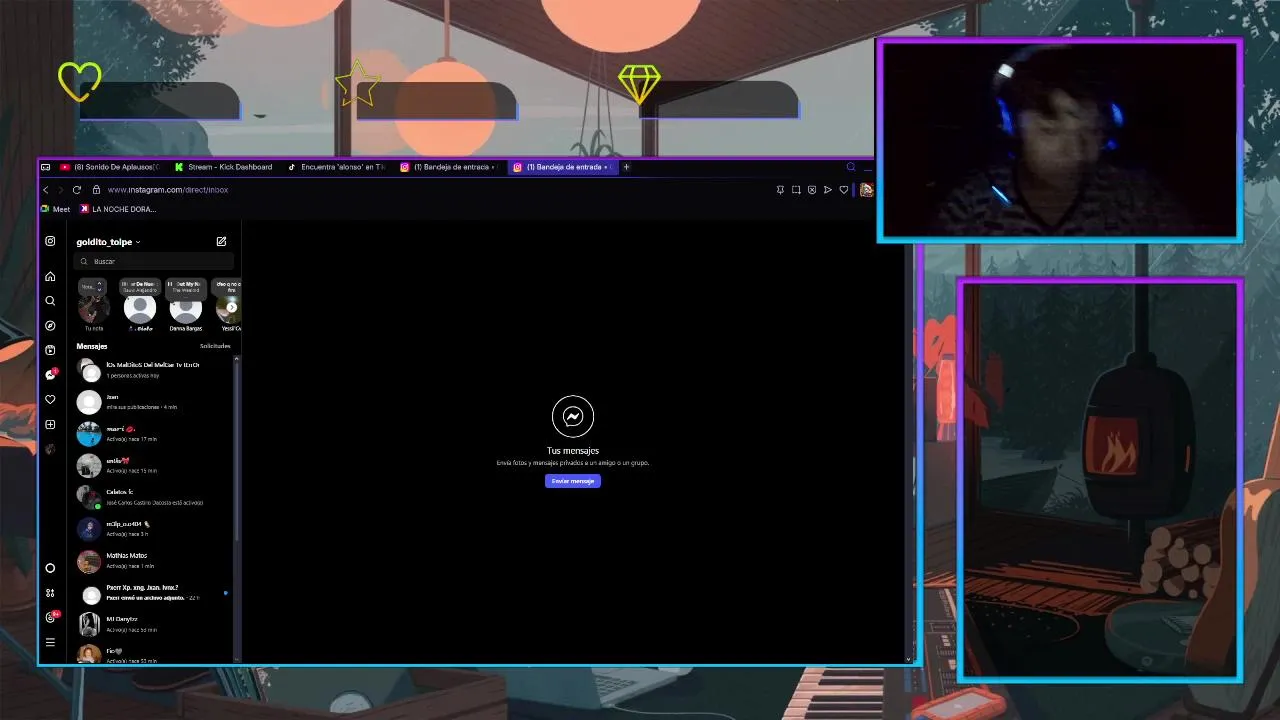The height and width of the screenshot is (720, 1280).
Task: Click Enviar mensaje button
Action: [573, 481]
